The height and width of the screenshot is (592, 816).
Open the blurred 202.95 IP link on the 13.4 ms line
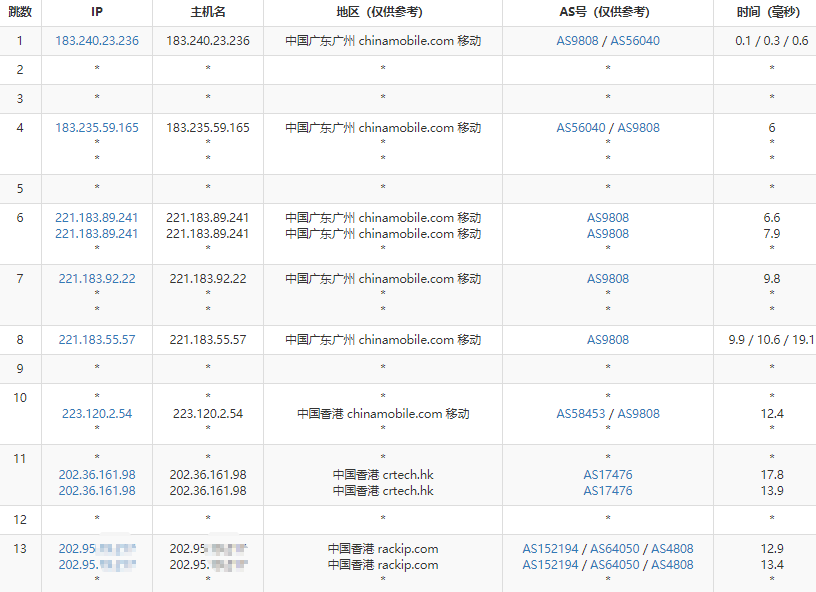97,564
